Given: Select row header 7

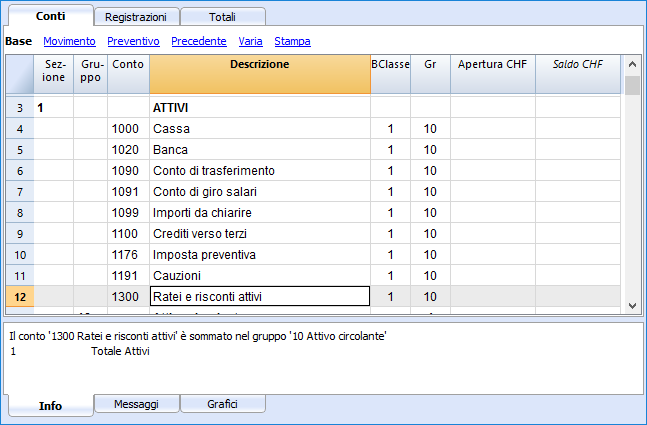Looking at the screenshot, I should click(x=19, y=192).
